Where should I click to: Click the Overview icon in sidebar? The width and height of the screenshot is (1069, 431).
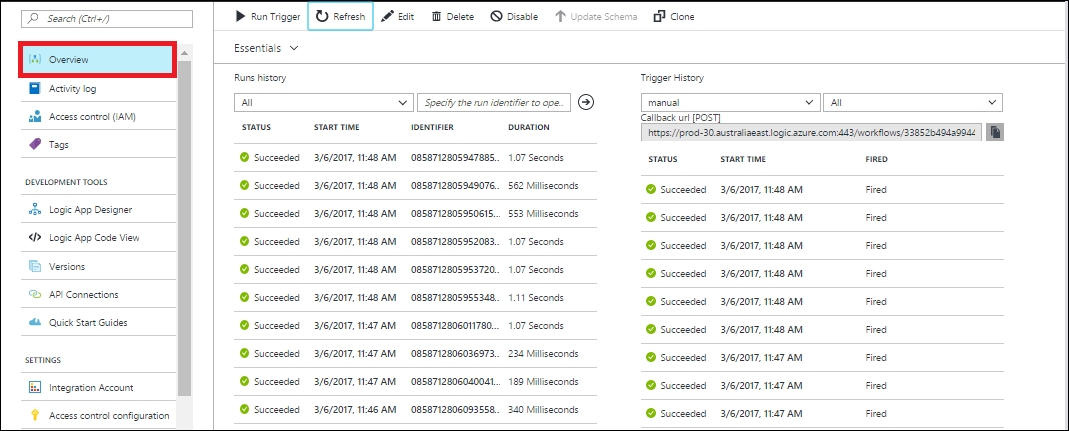click(35, 60)
